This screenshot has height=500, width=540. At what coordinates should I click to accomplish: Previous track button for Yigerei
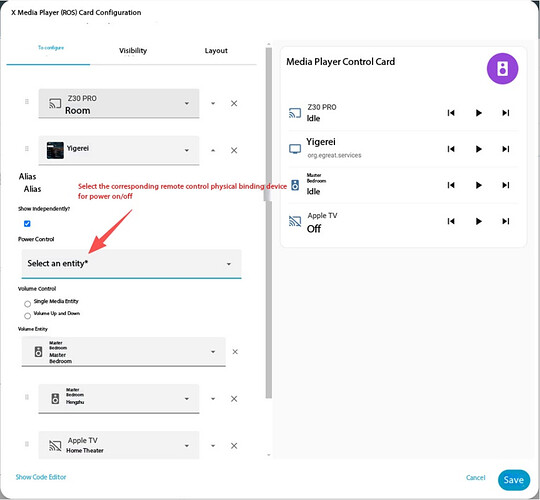click(451, 149)
